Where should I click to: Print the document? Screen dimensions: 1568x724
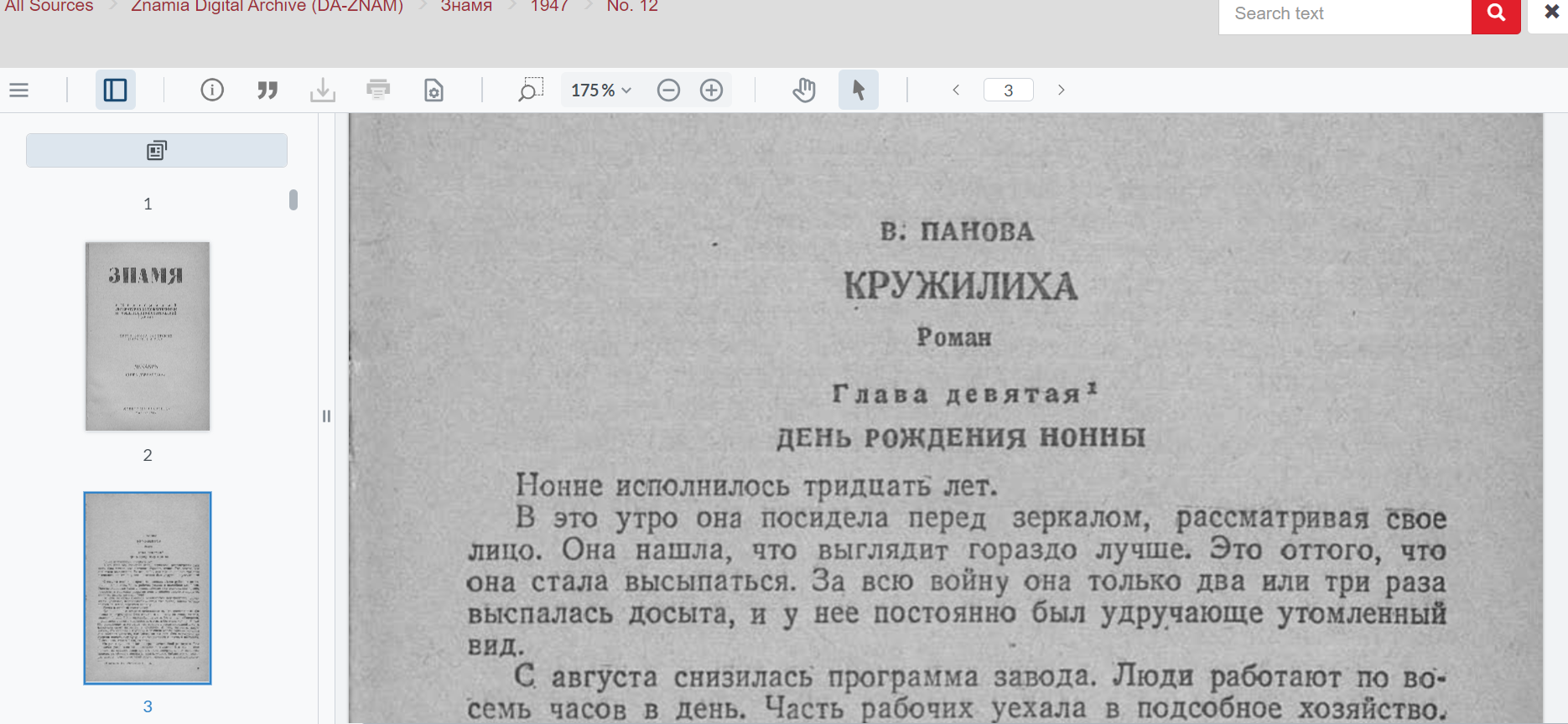point(378,90)
